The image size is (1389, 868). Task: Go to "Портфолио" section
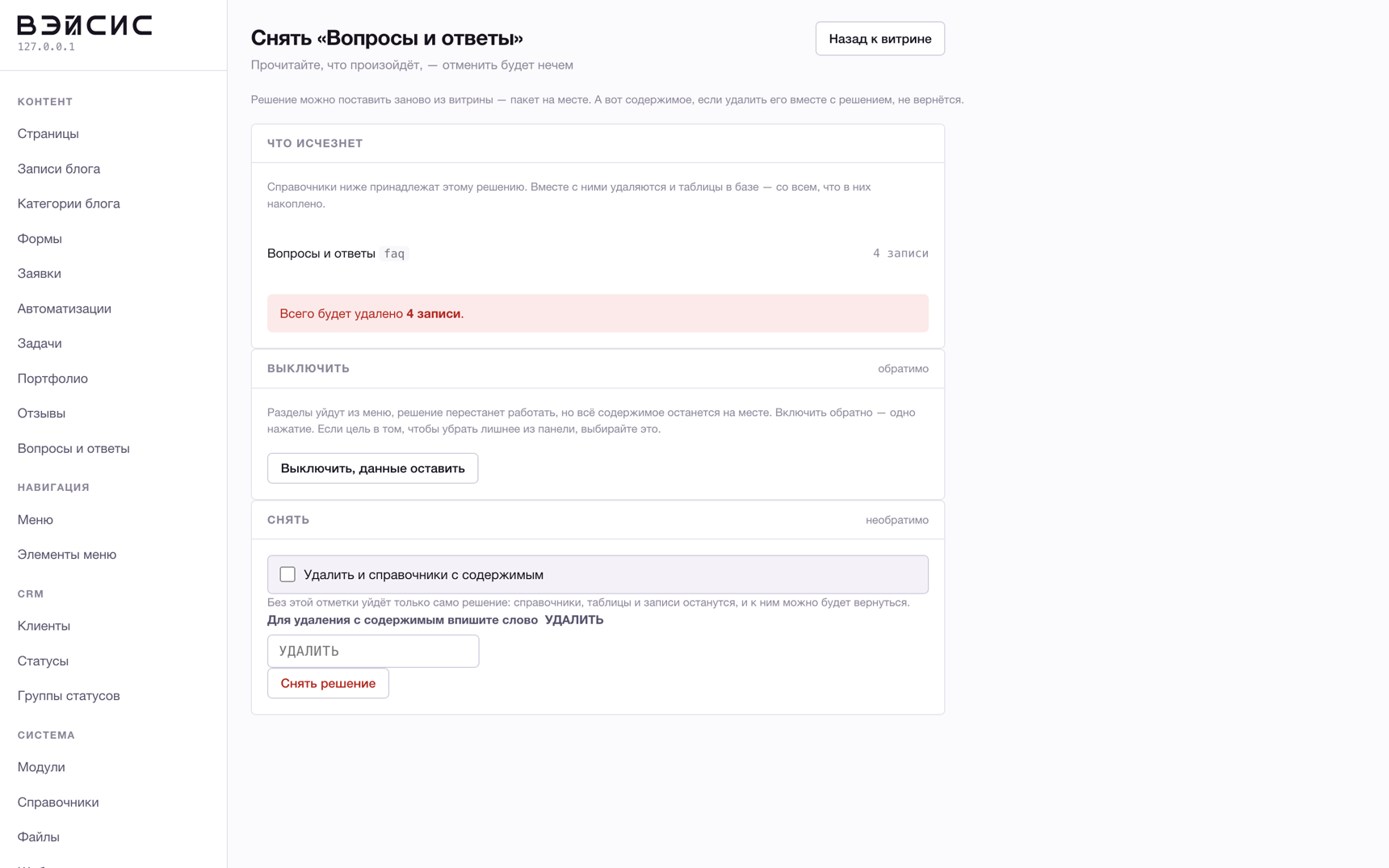[x=52, y=378]
